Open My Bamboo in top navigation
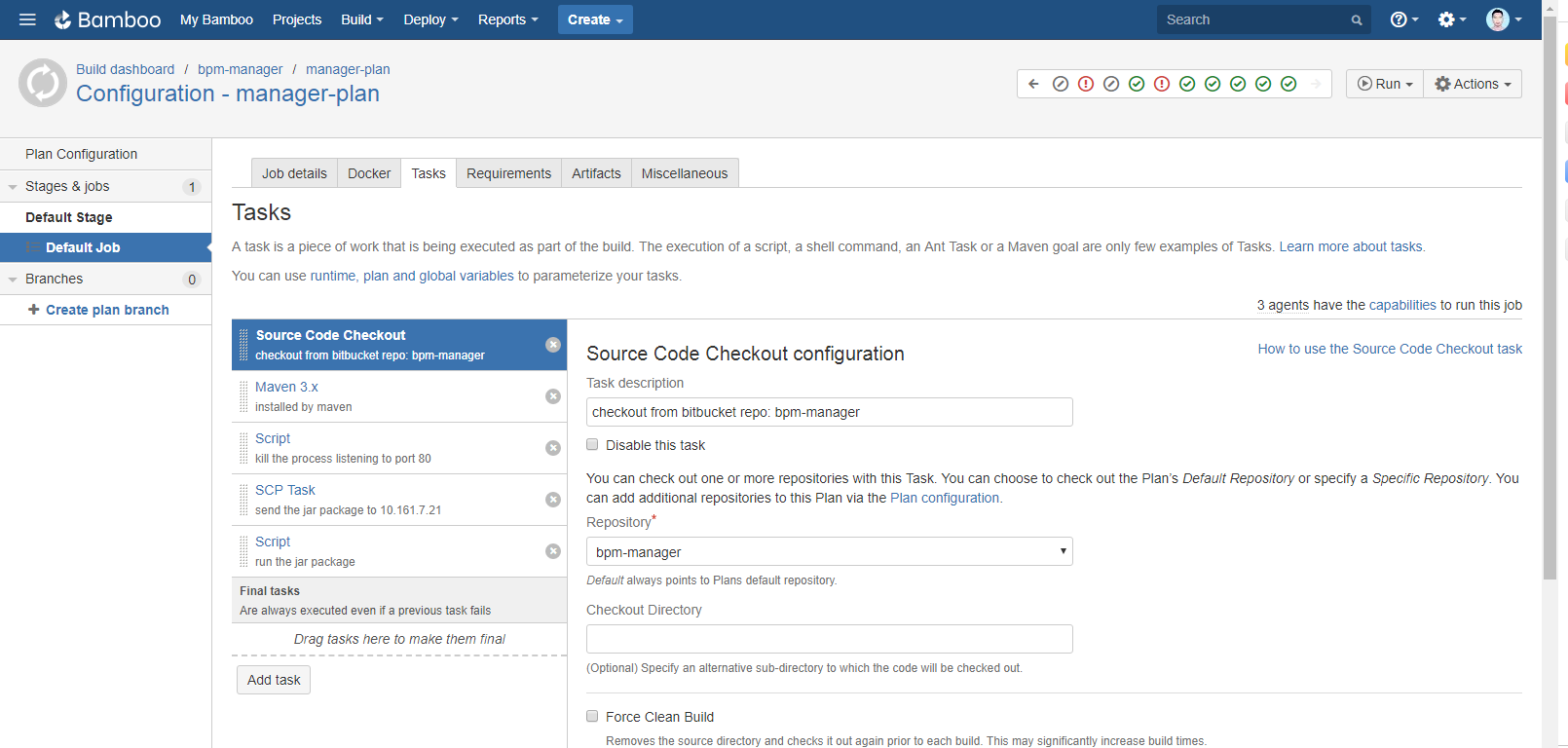The image size is (1568, 748). (x=216, y=19)
